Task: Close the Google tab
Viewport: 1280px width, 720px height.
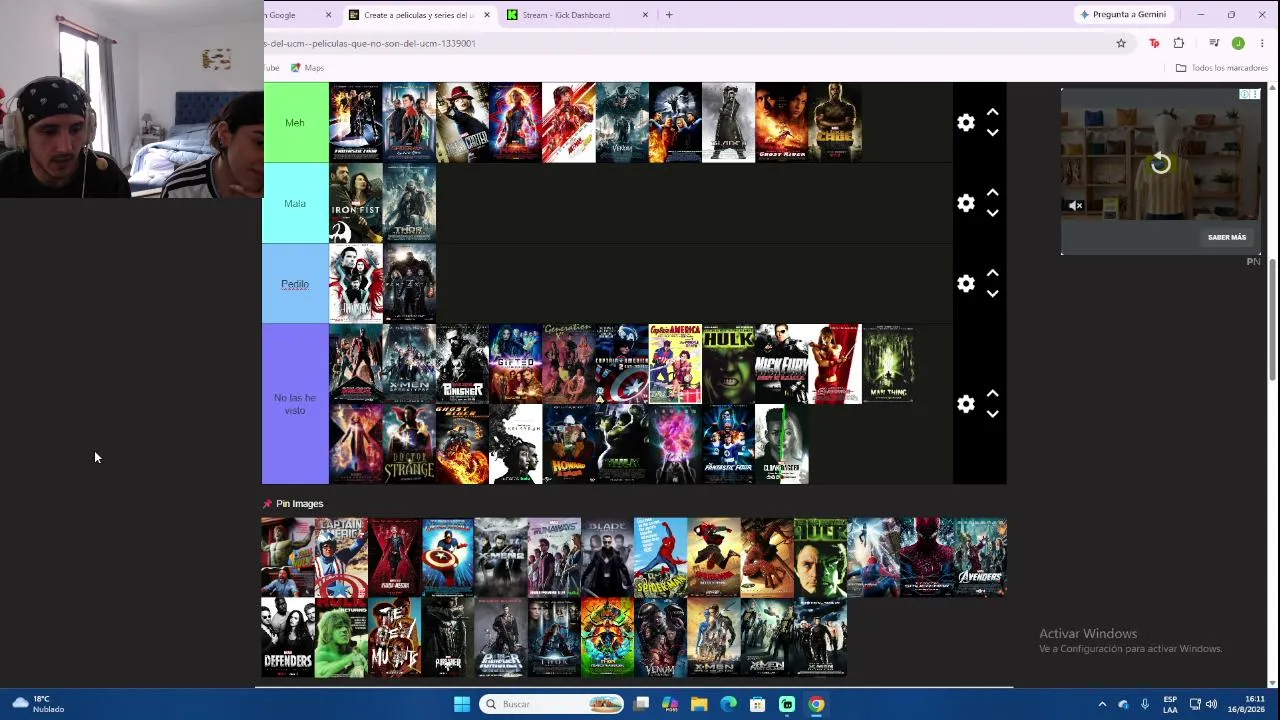Action: click(328, 15)
